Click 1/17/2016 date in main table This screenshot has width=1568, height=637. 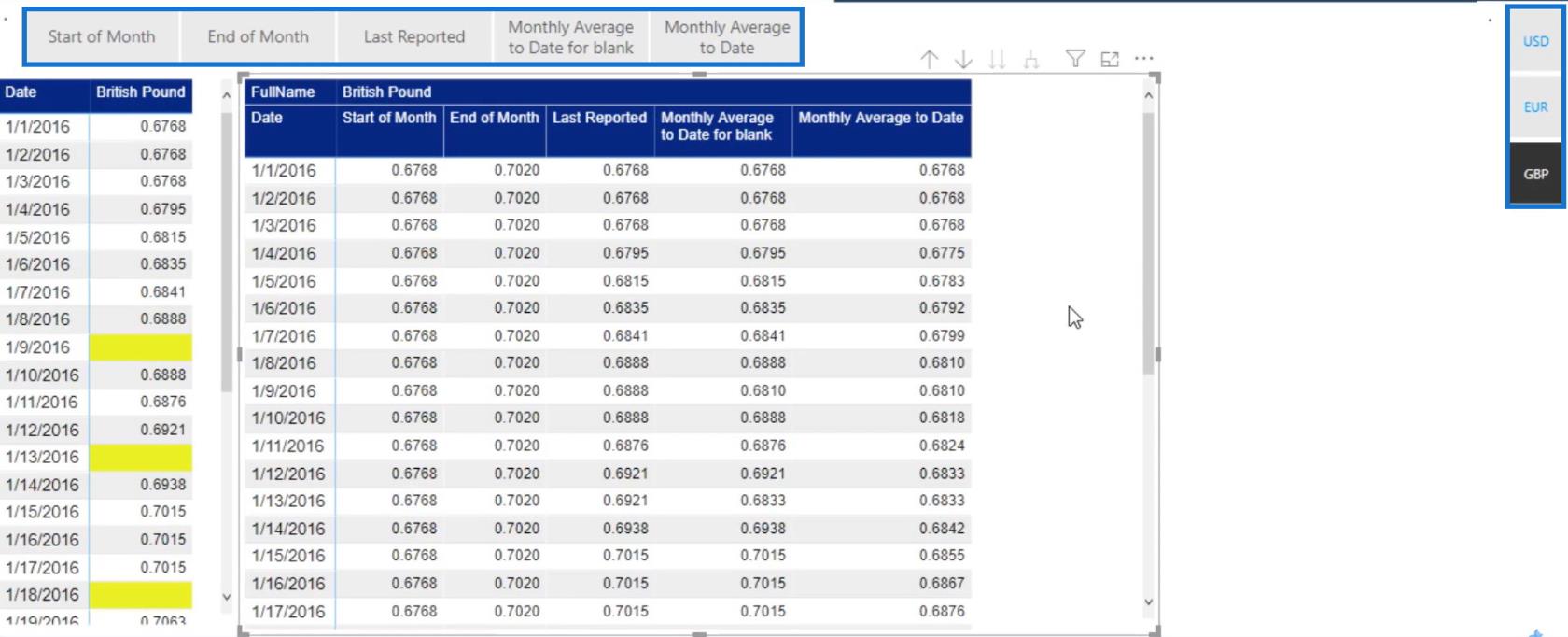coord(288,612)
